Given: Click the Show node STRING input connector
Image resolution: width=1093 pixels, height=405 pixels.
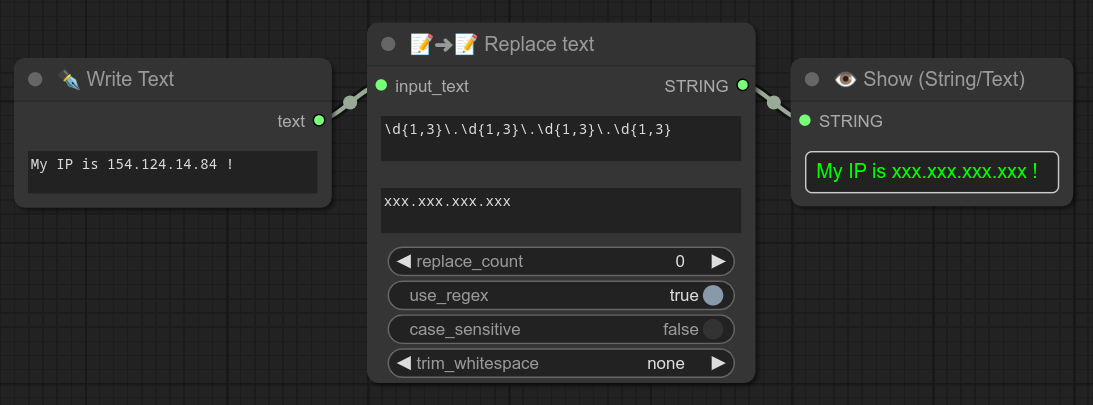Looking at the screenshot, I should pyautogui.click(x=805, y=121).
